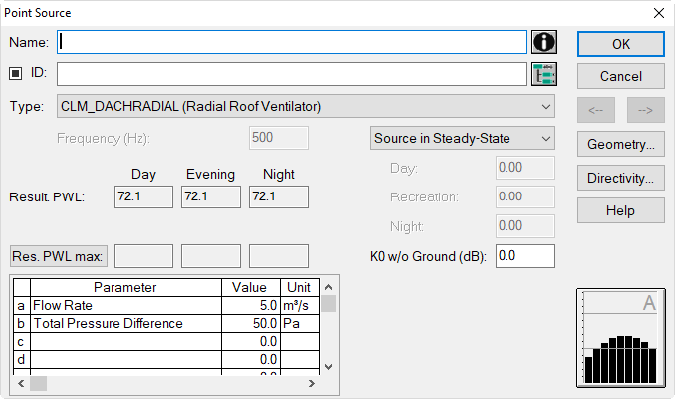The height and width of the screenshot is (399, 675).
Task: Focus the ID input field
Action: coord(291,74)
